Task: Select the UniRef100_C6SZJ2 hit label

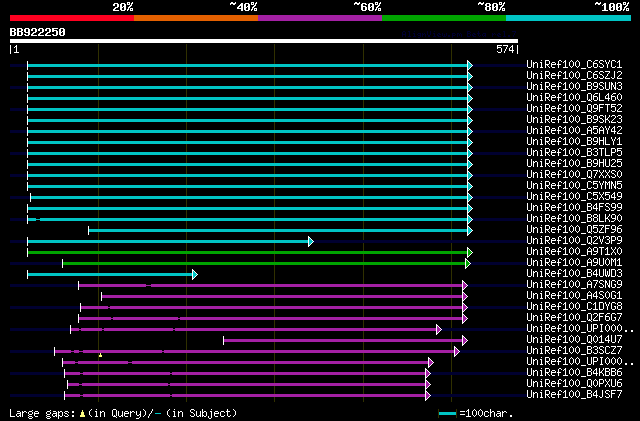Action: coord(574,75)
